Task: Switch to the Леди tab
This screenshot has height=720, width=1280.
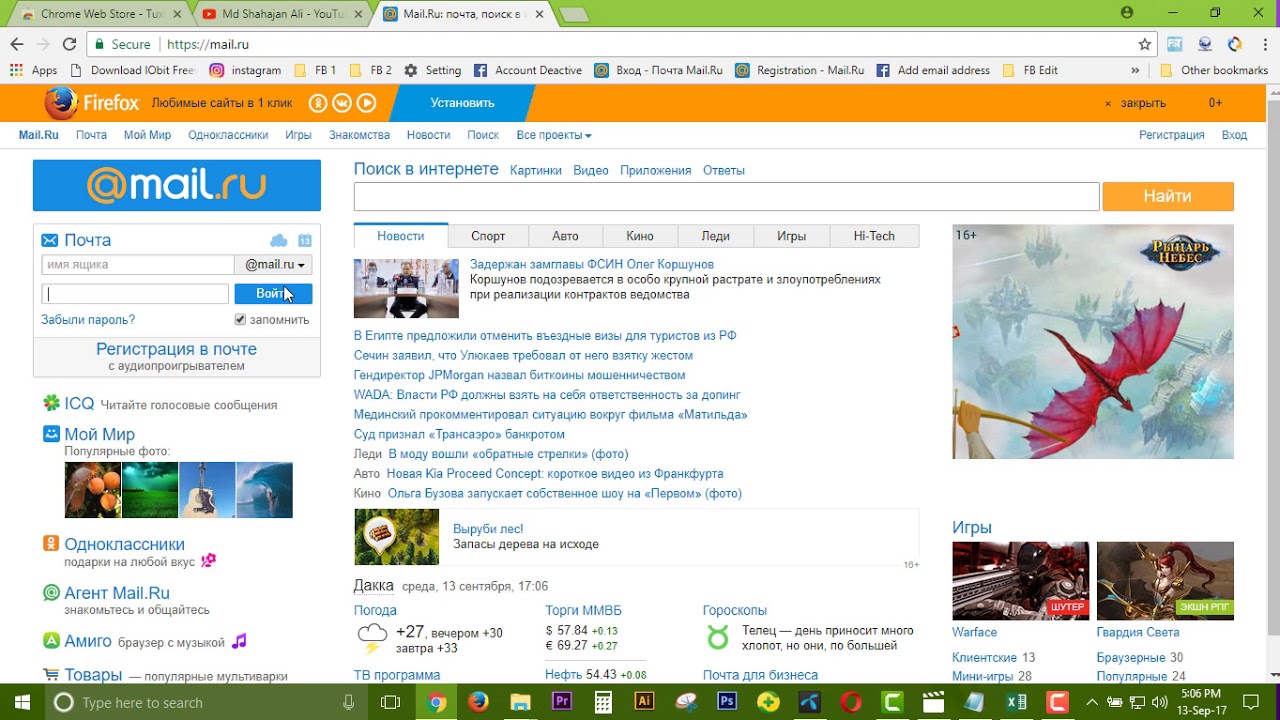Action: point(716,236)
